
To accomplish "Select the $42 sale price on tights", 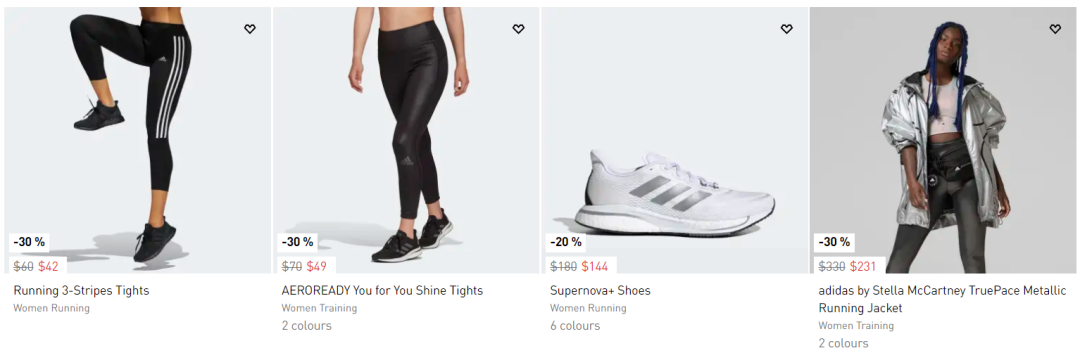I will pyautogui.click(x=48, y=266).
